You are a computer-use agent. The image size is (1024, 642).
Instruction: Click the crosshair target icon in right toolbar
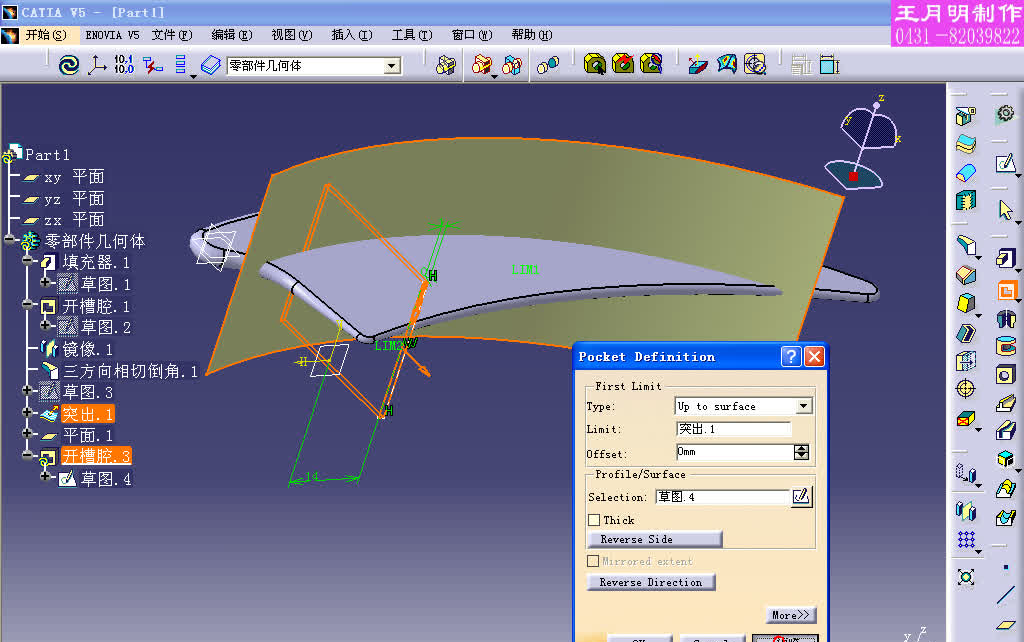965,389
